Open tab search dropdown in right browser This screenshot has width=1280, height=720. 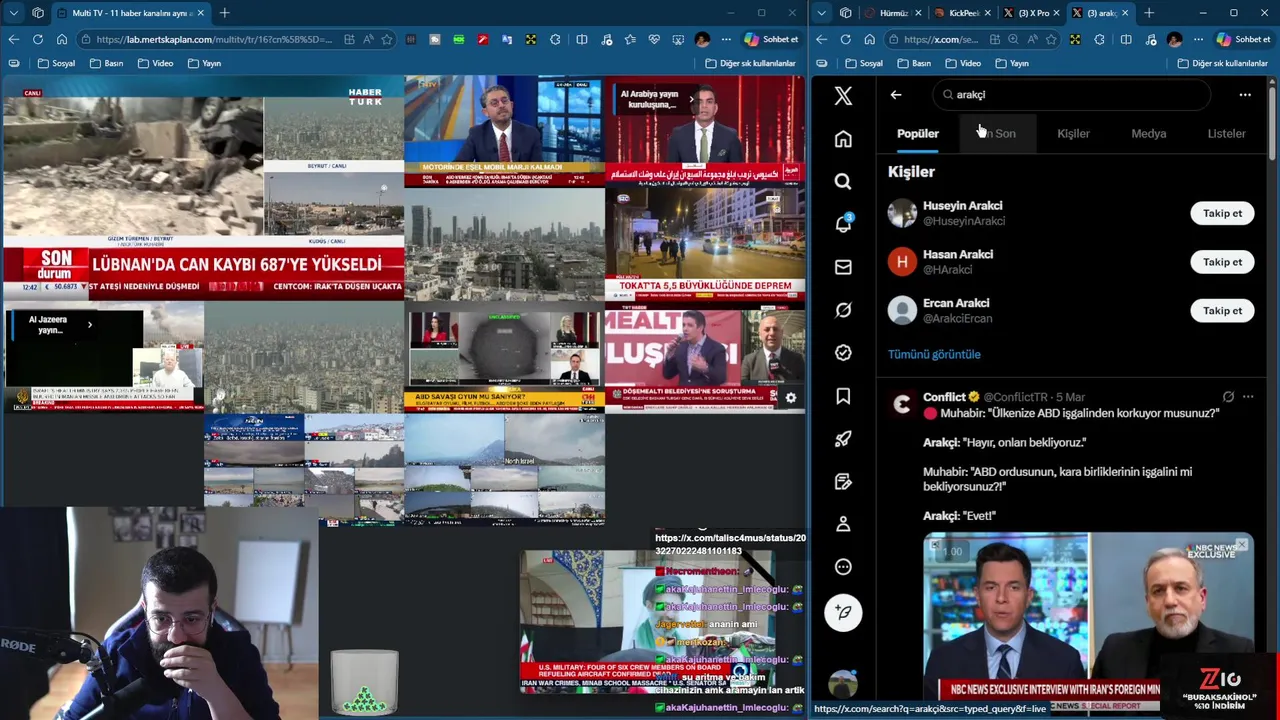(821, 13)
